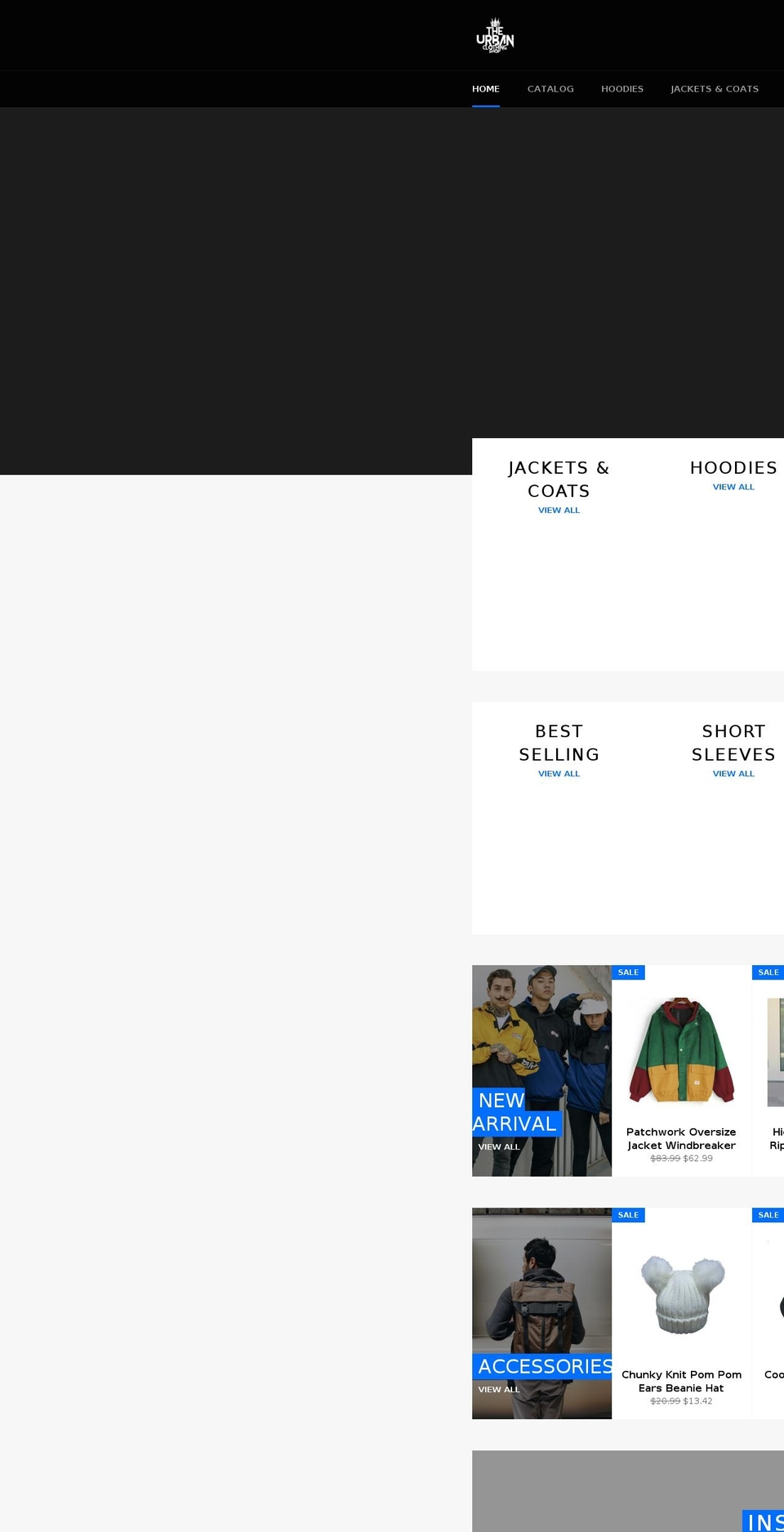Open the Hoodies collection heading
This screenshot has width=784, height=1532.
pyautogui.click(x=733, y=468)
